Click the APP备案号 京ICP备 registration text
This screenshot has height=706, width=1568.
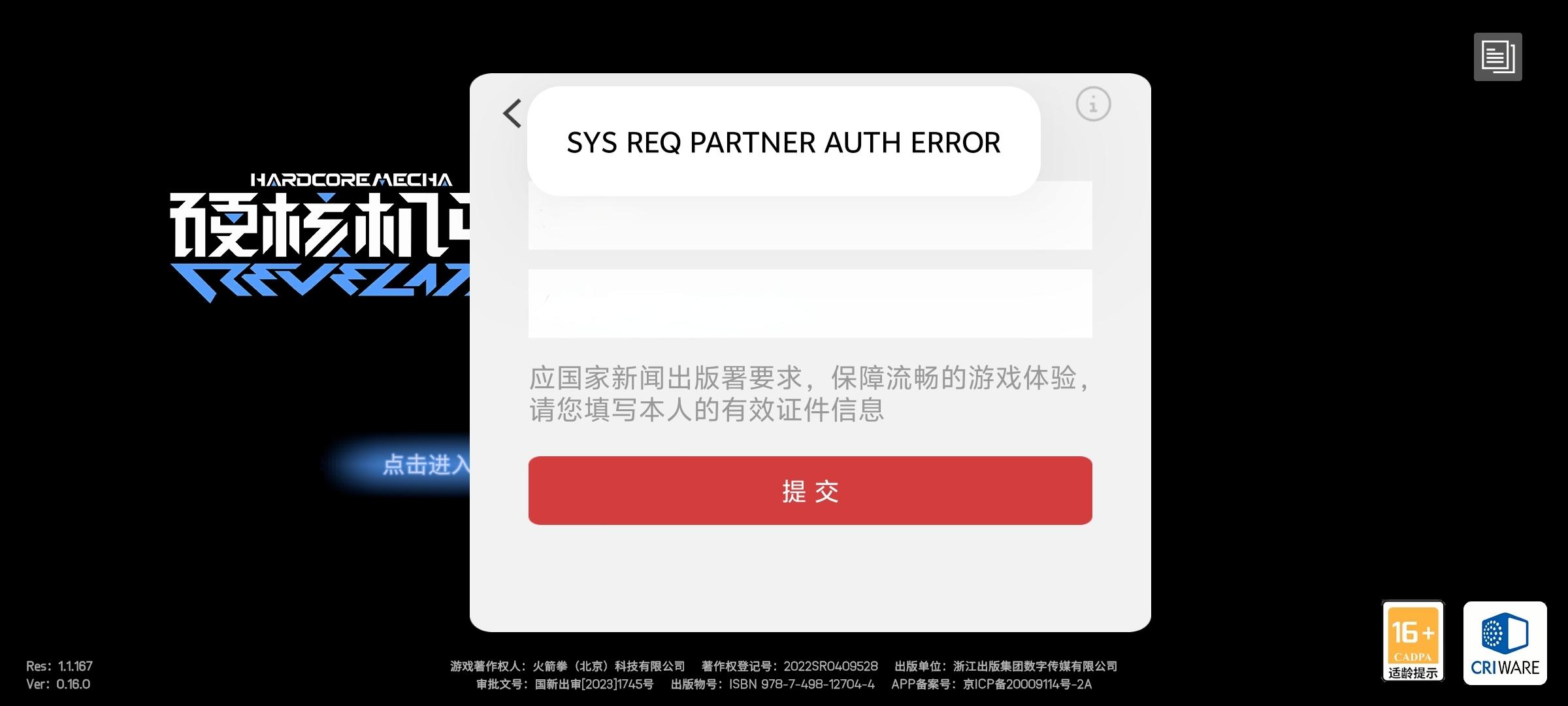point(992,684)
